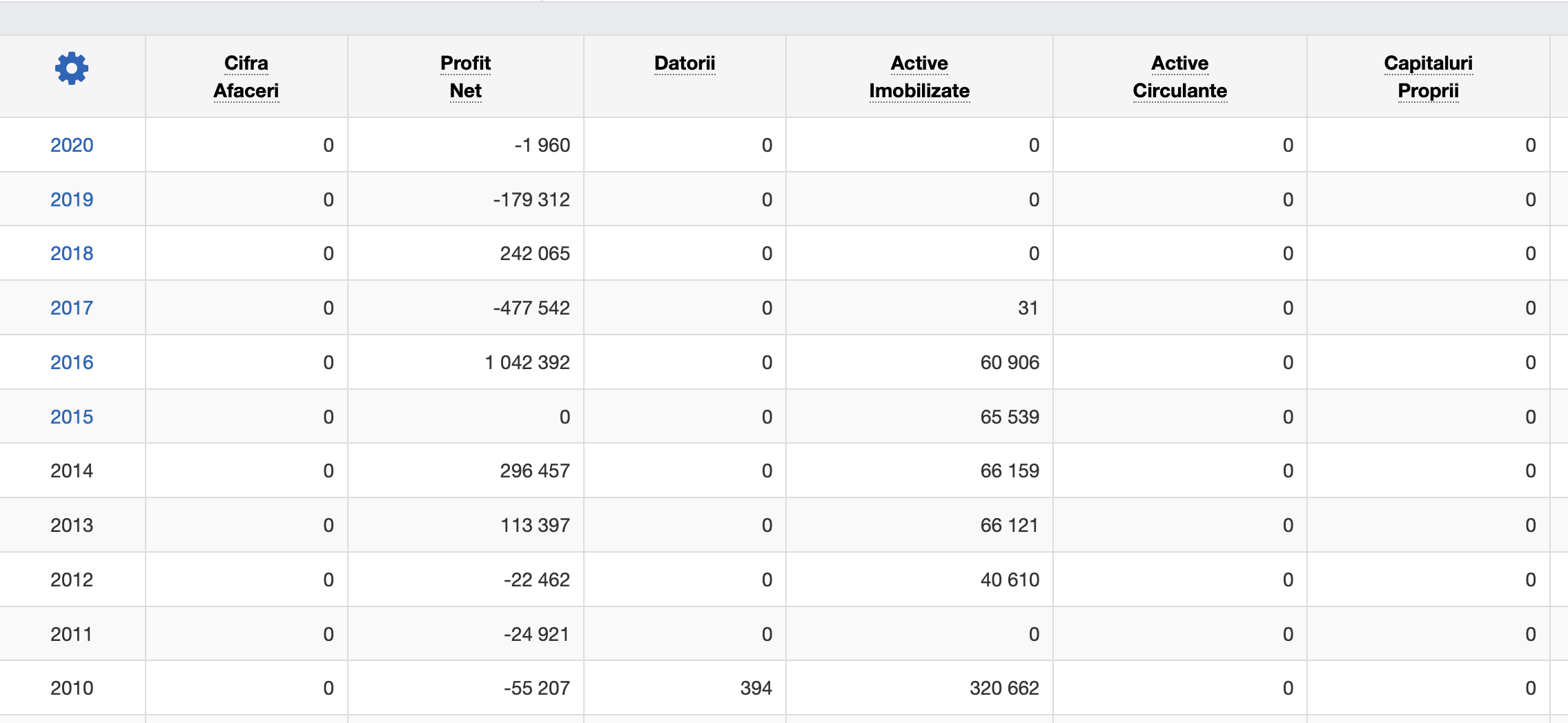Click the 242 065 profit net value
This screenshot has width=1568, height=723.
535,253
